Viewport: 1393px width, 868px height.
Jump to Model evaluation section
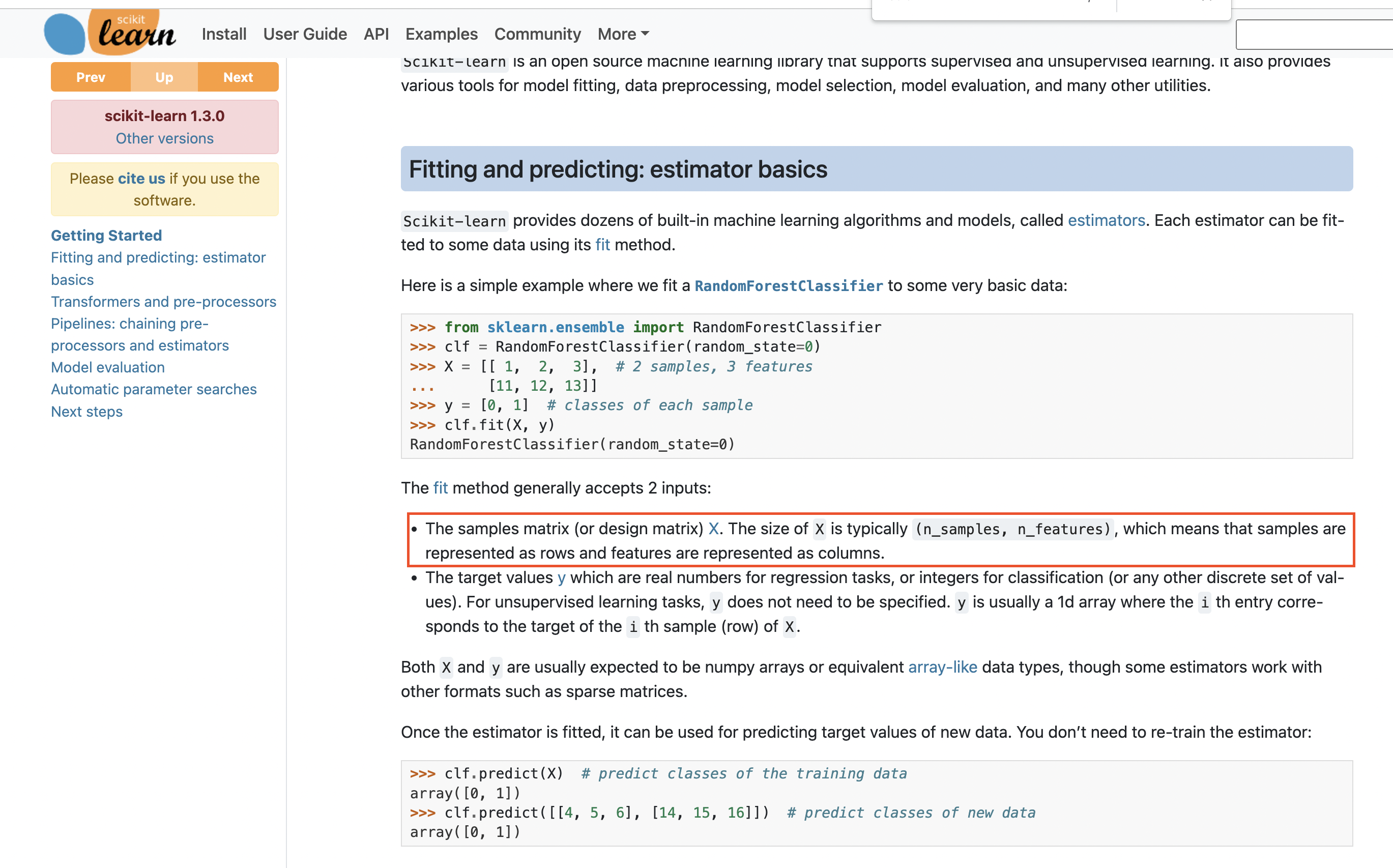(107, 367)
